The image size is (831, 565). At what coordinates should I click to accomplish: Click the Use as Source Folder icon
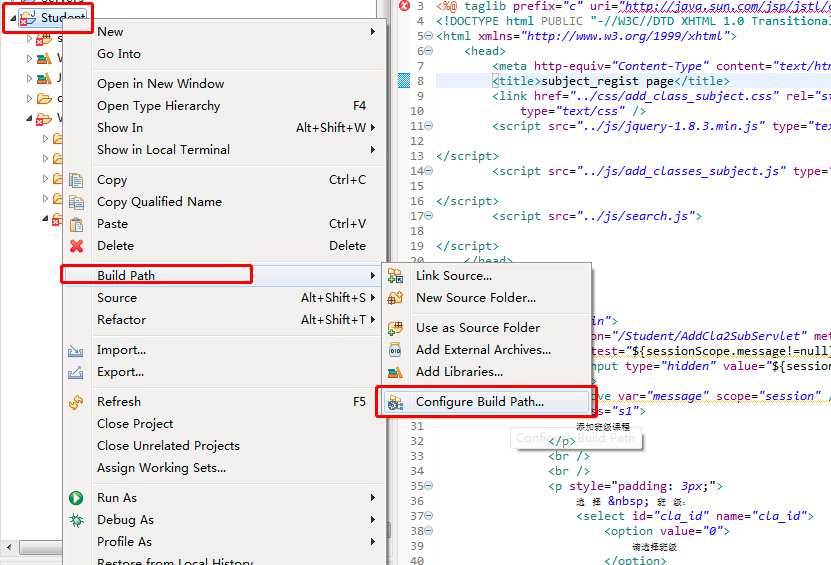click(x=395, y=328)
